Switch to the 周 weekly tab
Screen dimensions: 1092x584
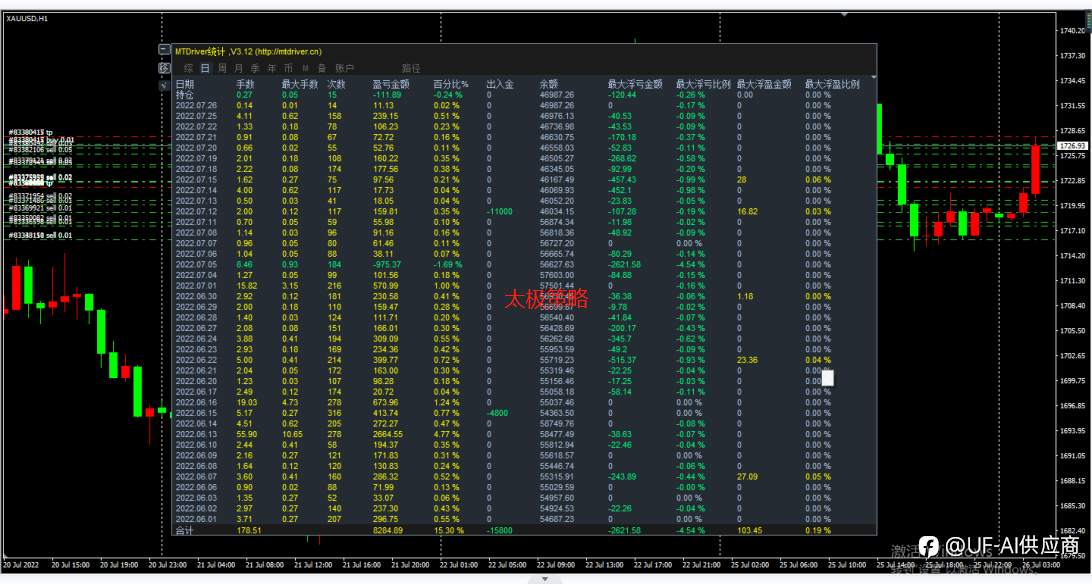coord(221,68)
